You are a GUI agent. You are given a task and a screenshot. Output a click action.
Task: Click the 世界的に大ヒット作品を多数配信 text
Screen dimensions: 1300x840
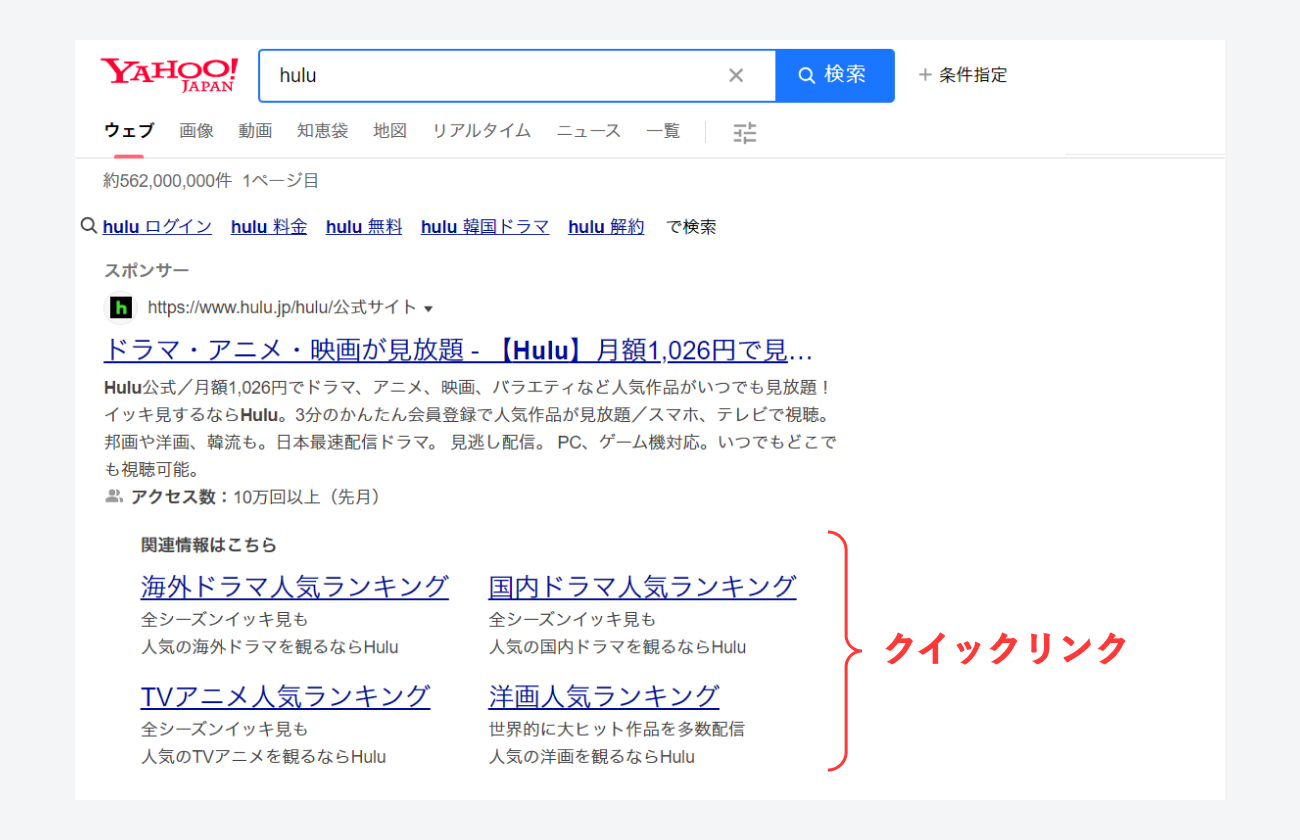pos(616,729)
